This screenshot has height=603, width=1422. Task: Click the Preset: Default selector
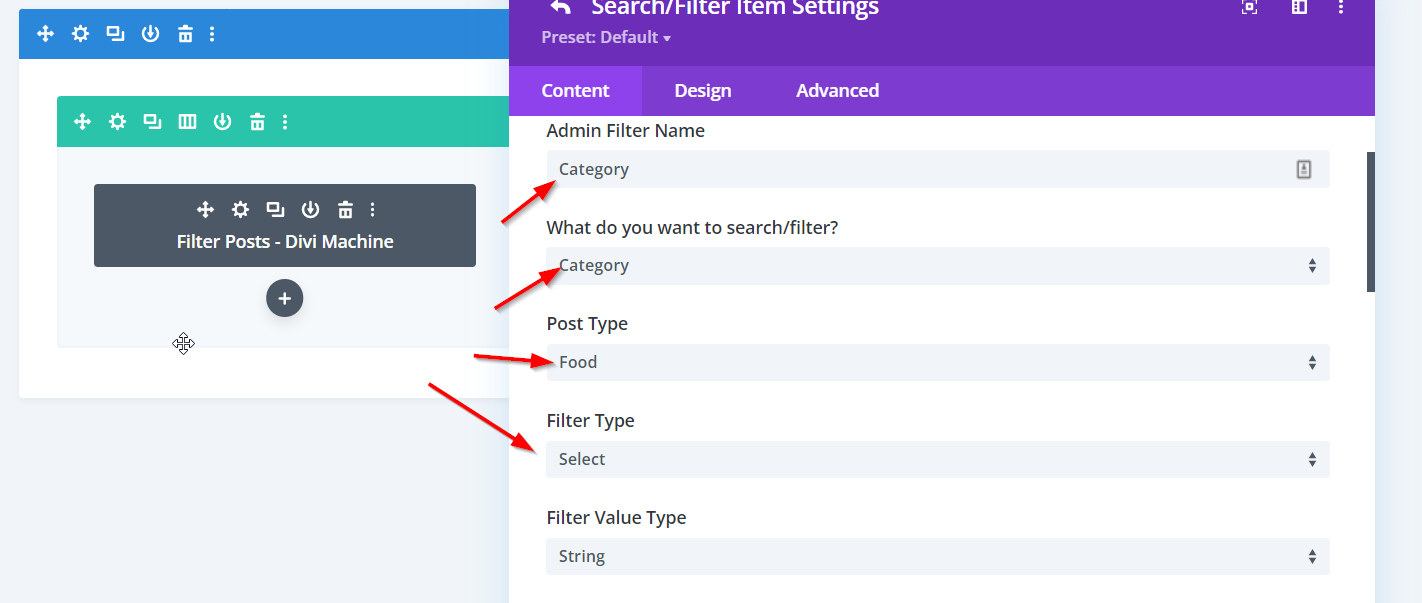pos(605,38)
